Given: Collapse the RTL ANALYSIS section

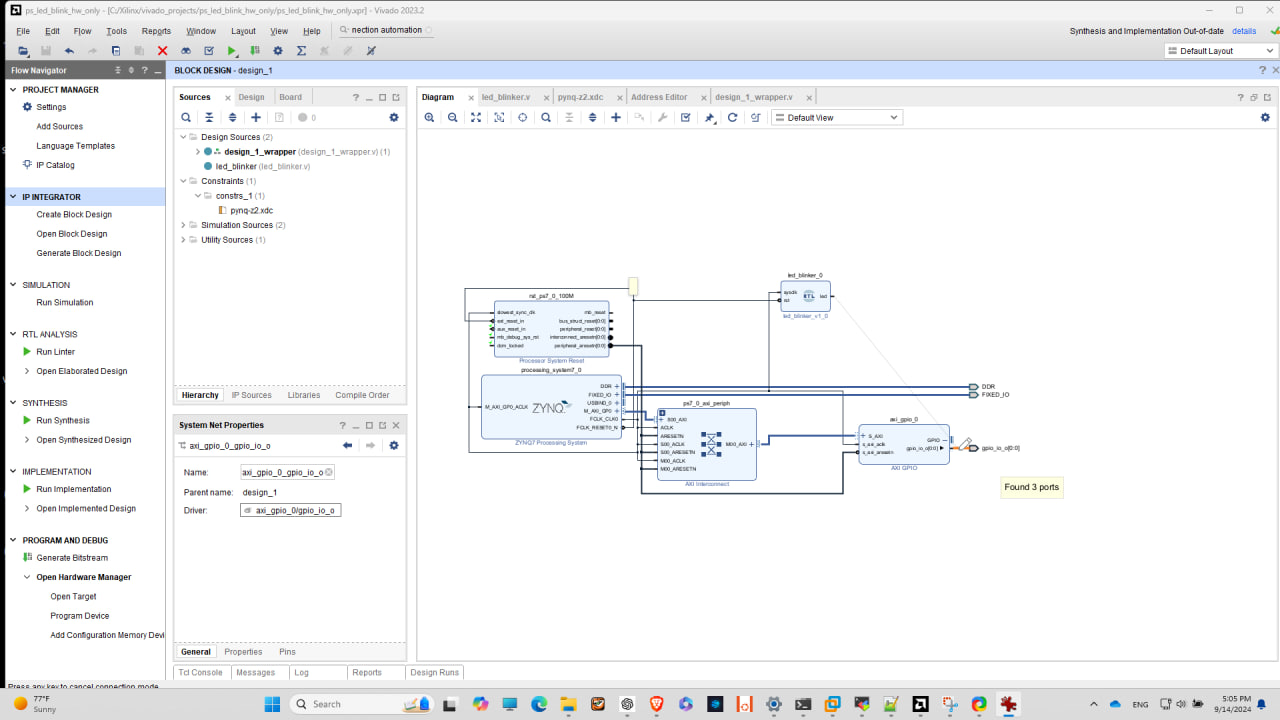Looking at the screenshot, I should coord(14,334).
